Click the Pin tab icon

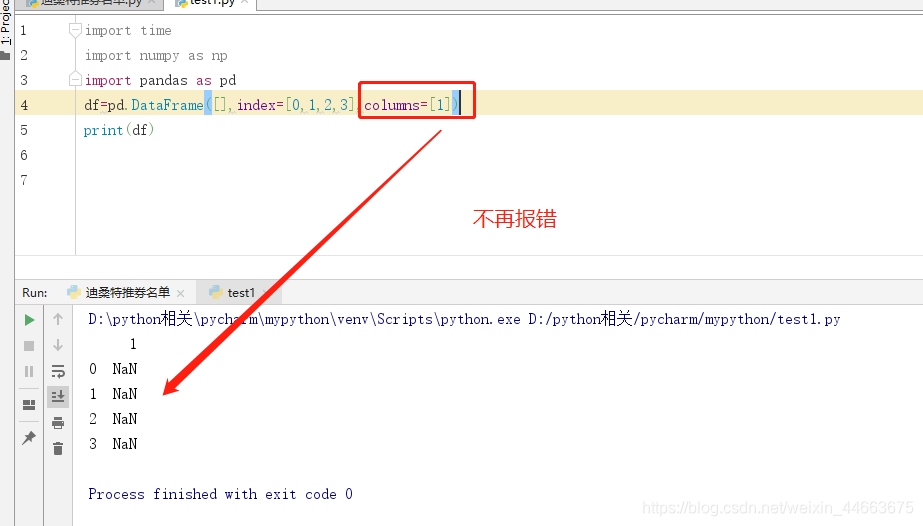tap(29, 438)
